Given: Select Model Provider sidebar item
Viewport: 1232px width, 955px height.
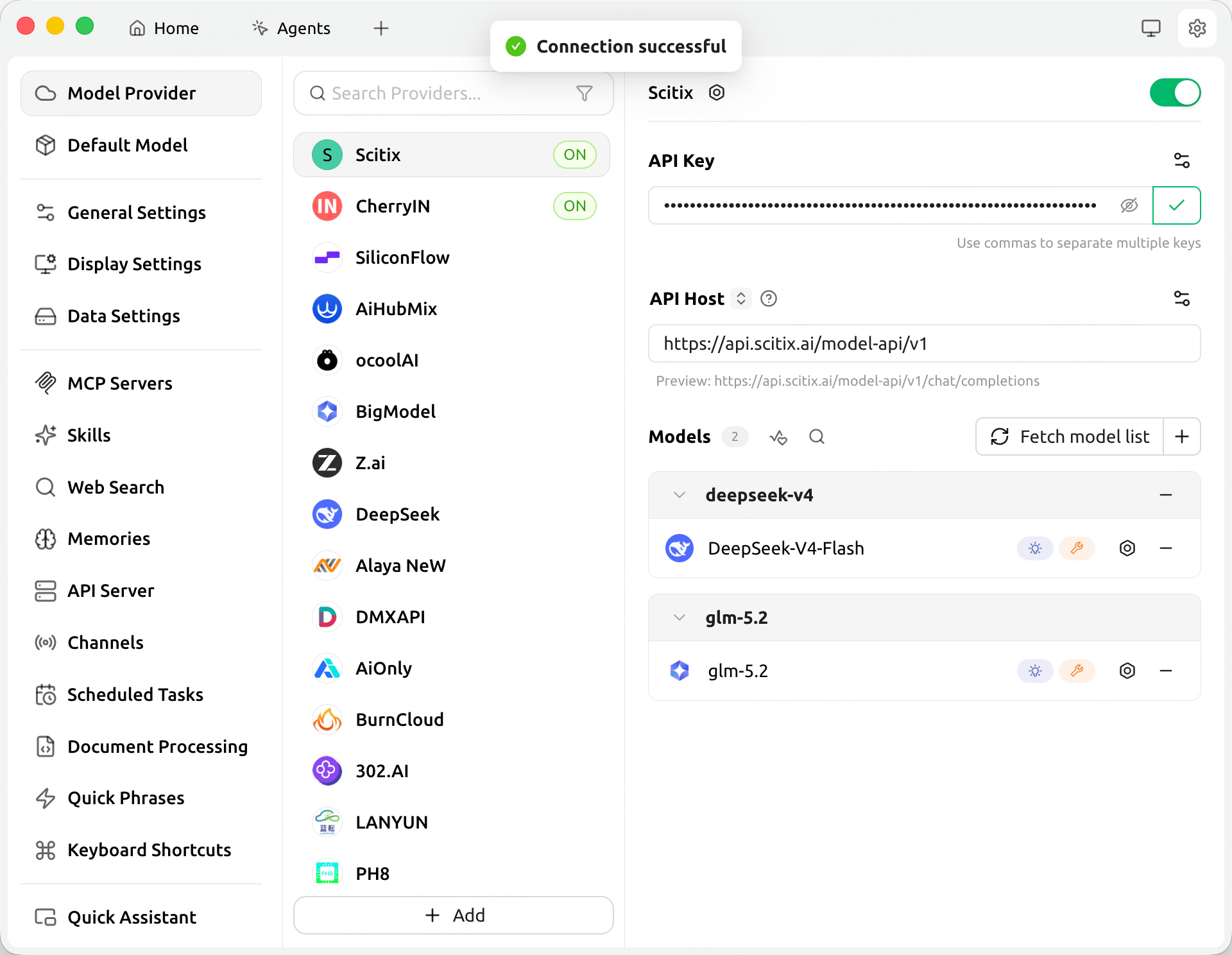Looking at the screenshot, I should point(141,93).
